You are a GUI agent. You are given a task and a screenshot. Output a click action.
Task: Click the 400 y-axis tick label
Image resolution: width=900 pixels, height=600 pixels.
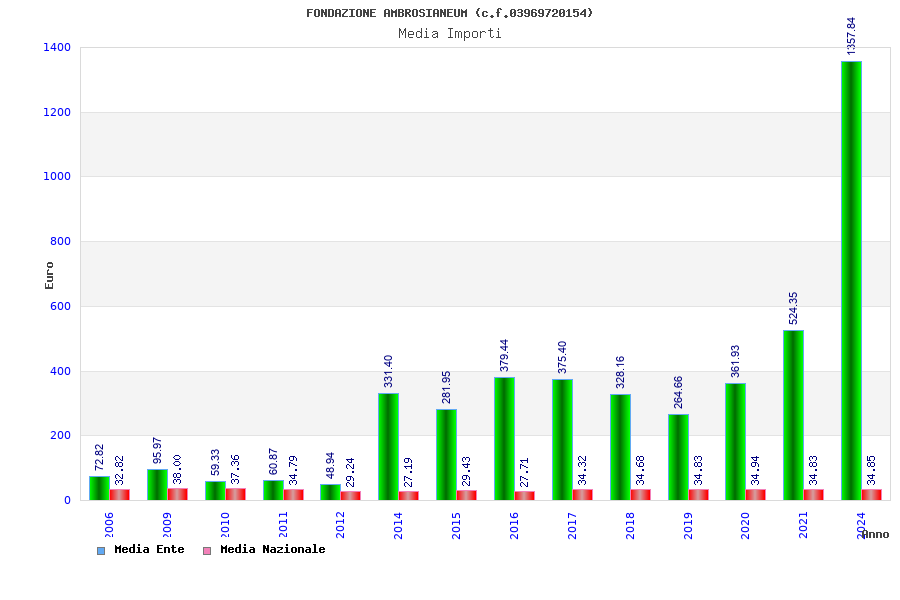click(61, 371)
